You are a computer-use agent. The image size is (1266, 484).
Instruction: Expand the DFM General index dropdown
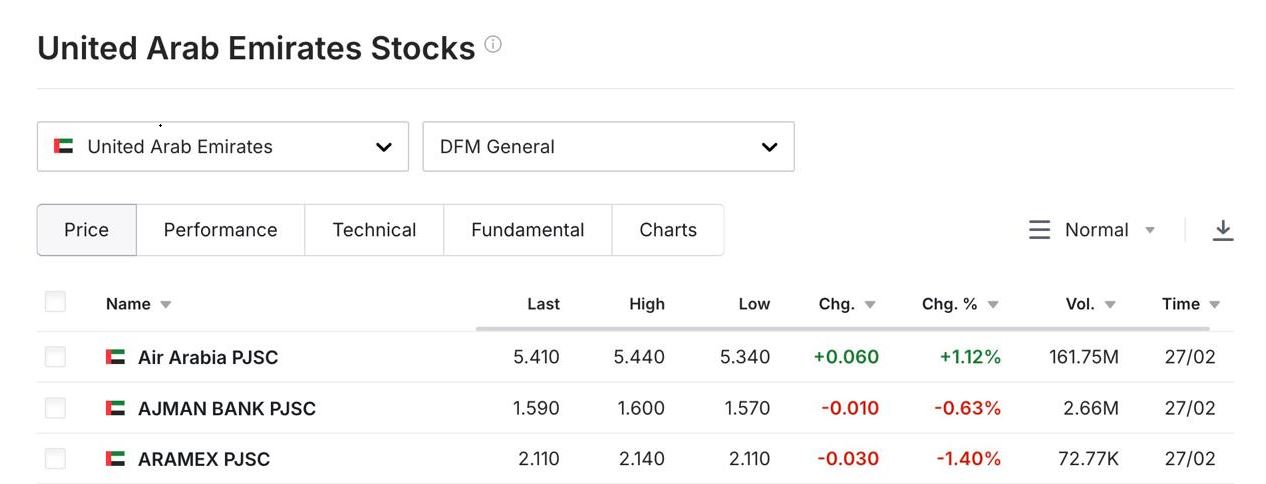tap(608, 147)
